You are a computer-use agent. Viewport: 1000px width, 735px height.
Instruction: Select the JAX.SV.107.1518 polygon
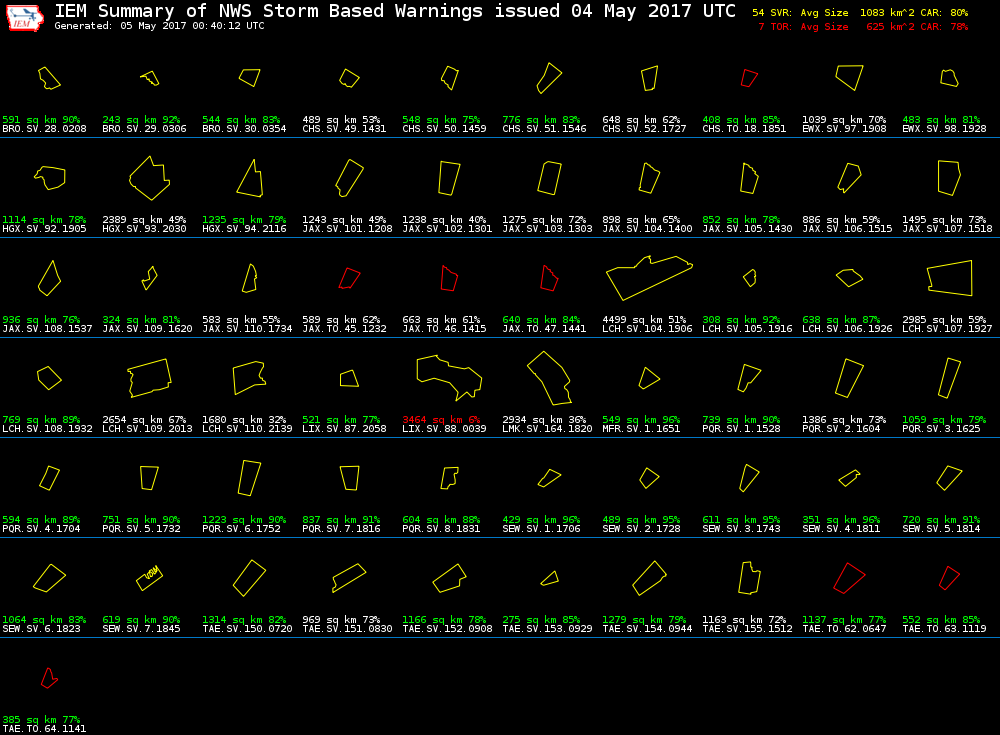(x=949, y=178)
